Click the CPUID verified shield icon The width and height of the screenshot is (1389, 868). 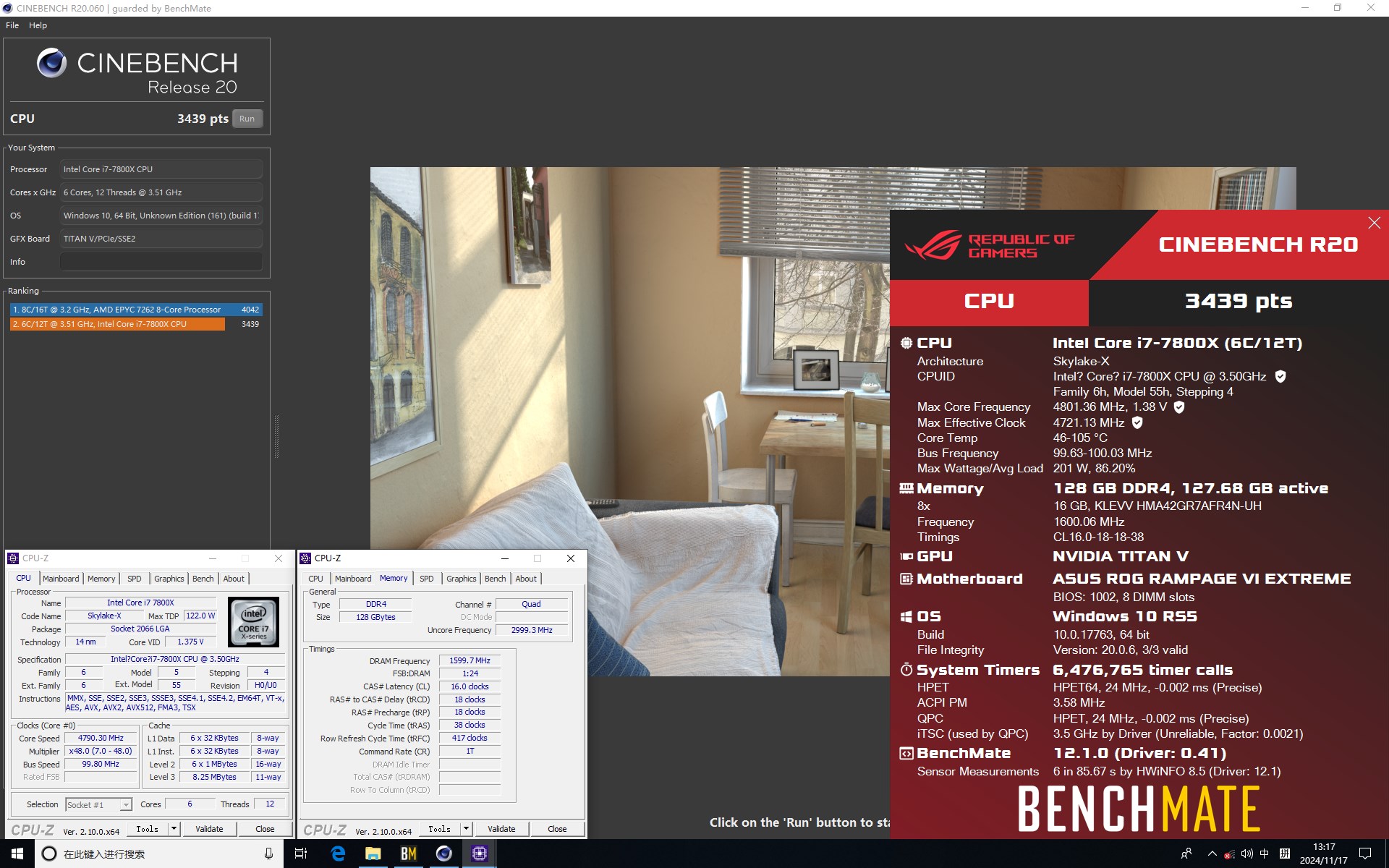[1280, 376]
